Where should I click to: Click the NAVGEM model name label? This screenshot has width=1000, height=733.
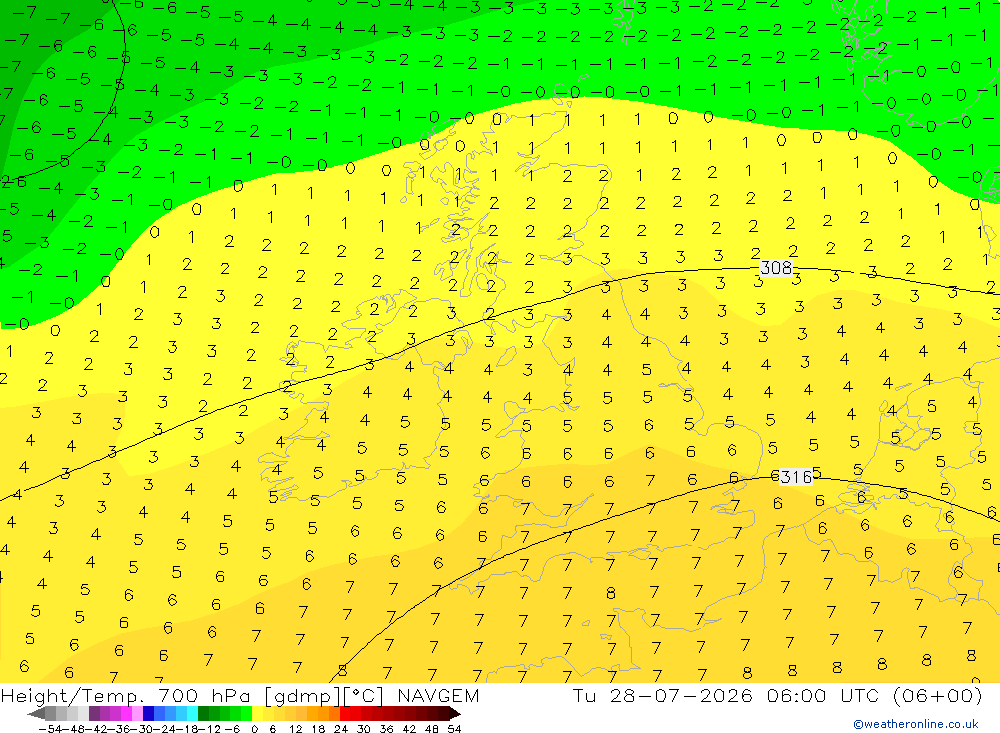click(x=438, y=695)
